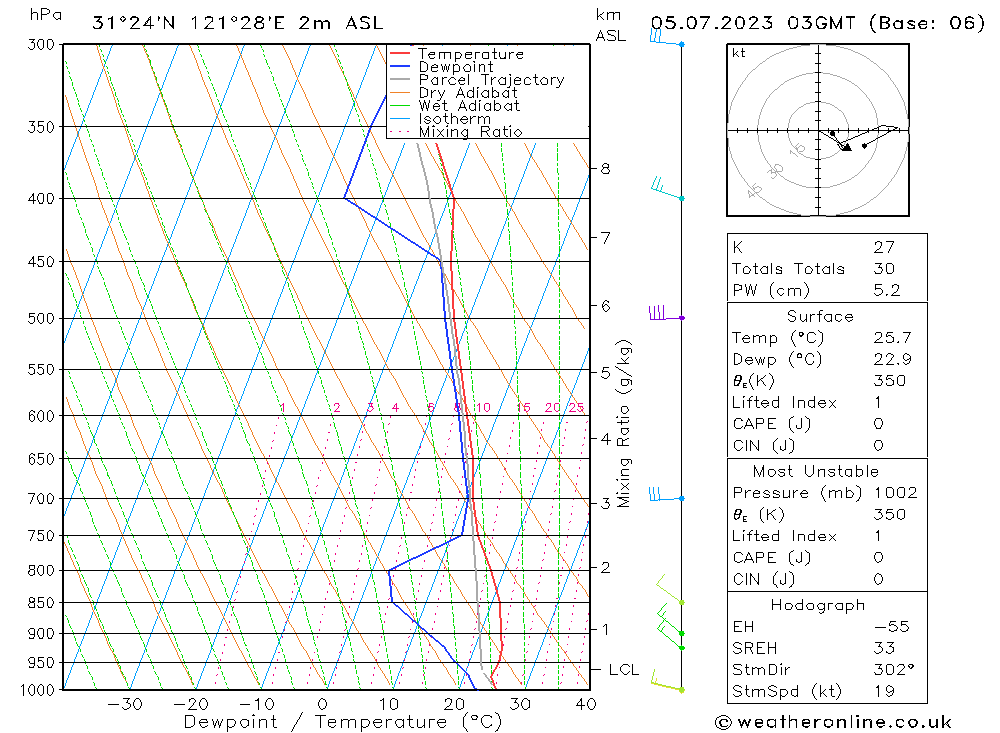Image resolution: width=1000 pixels, height=733 pixels.
Task: Click the red Temperature legend line
Action: 399,54
